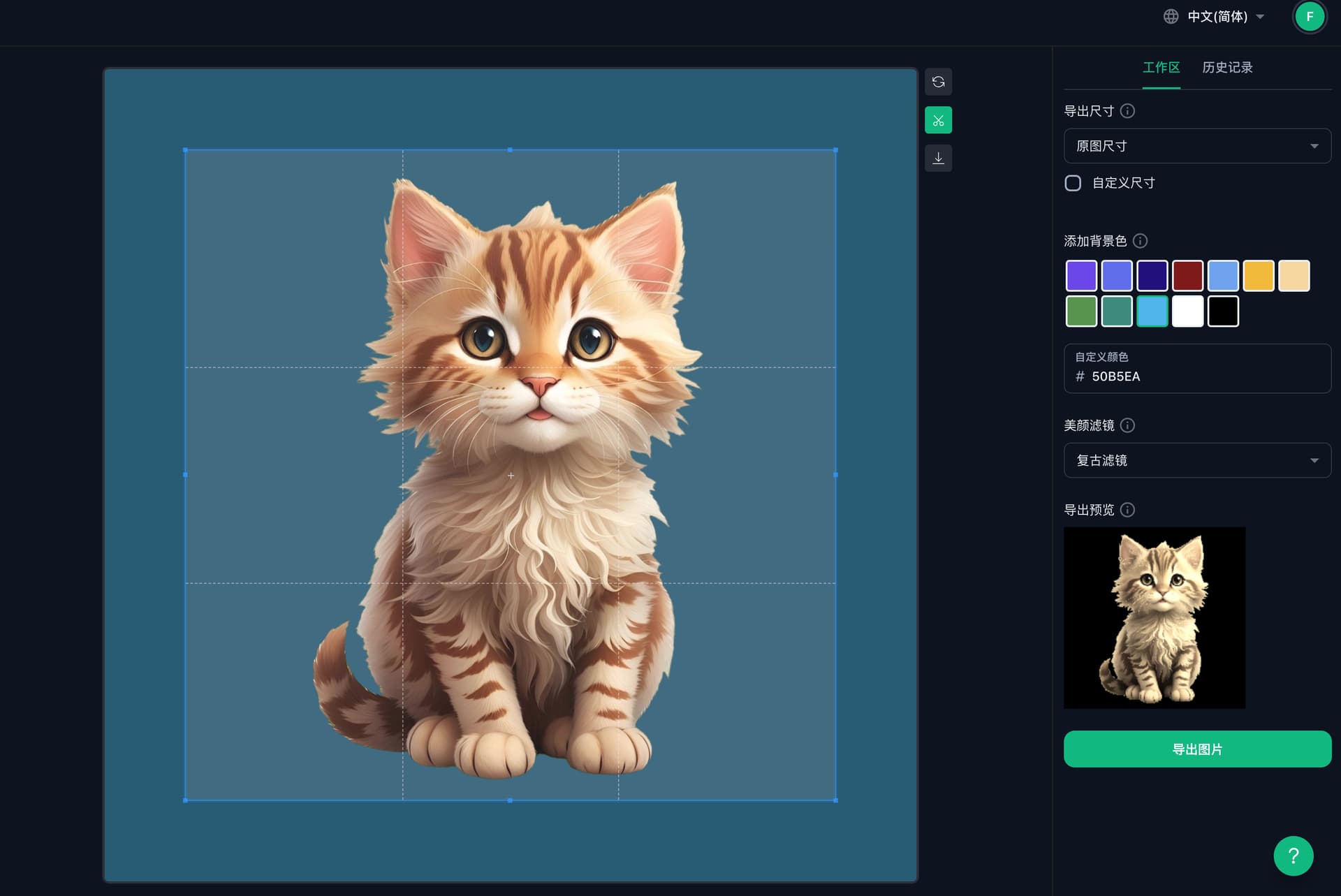This screenshot has width=1341, height=896.
Task: Toggle the green scissors crop tool
Action: [938, 120]
